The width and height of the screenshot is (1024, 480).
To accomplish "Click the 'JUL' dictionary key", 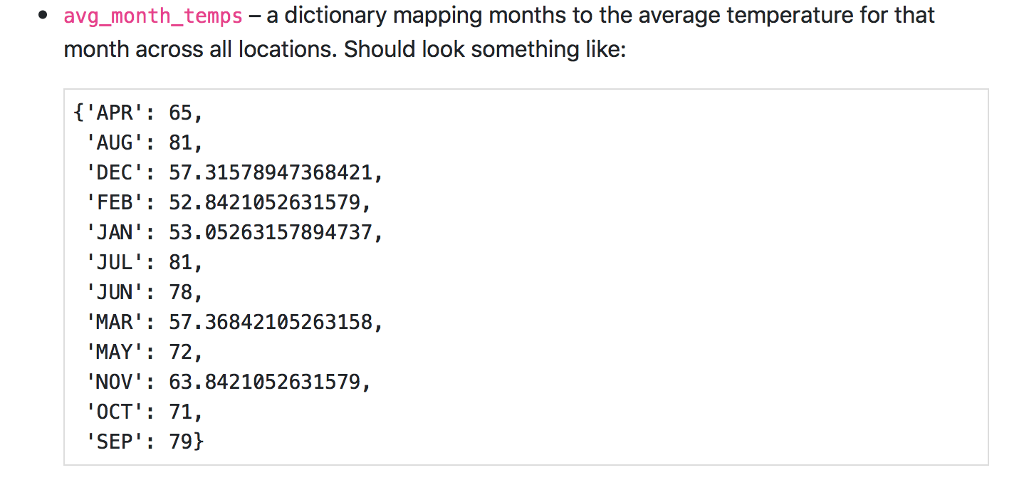I will tap(114, 263).
